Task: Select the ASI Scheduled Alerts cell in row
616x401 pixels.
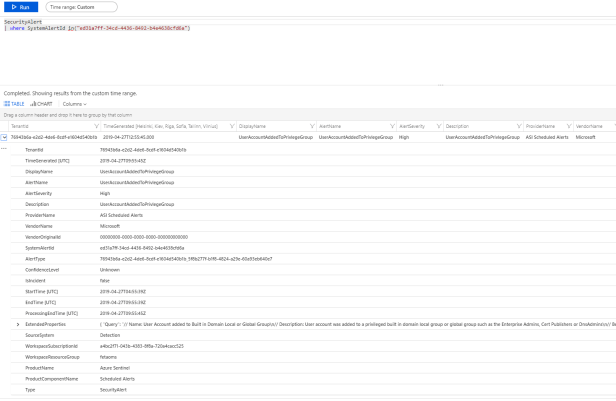Action: (x=547, y=137)
